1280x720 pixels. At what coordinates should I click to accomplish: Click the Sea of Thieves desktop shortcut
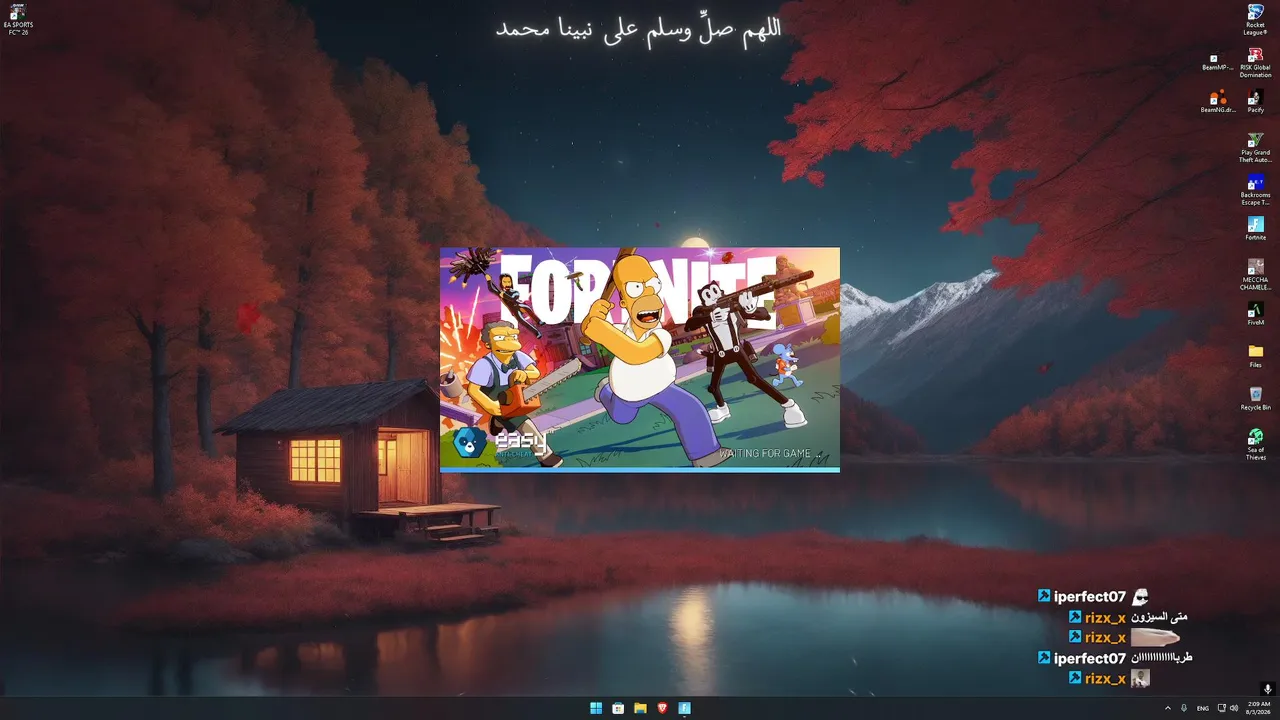1255,444
